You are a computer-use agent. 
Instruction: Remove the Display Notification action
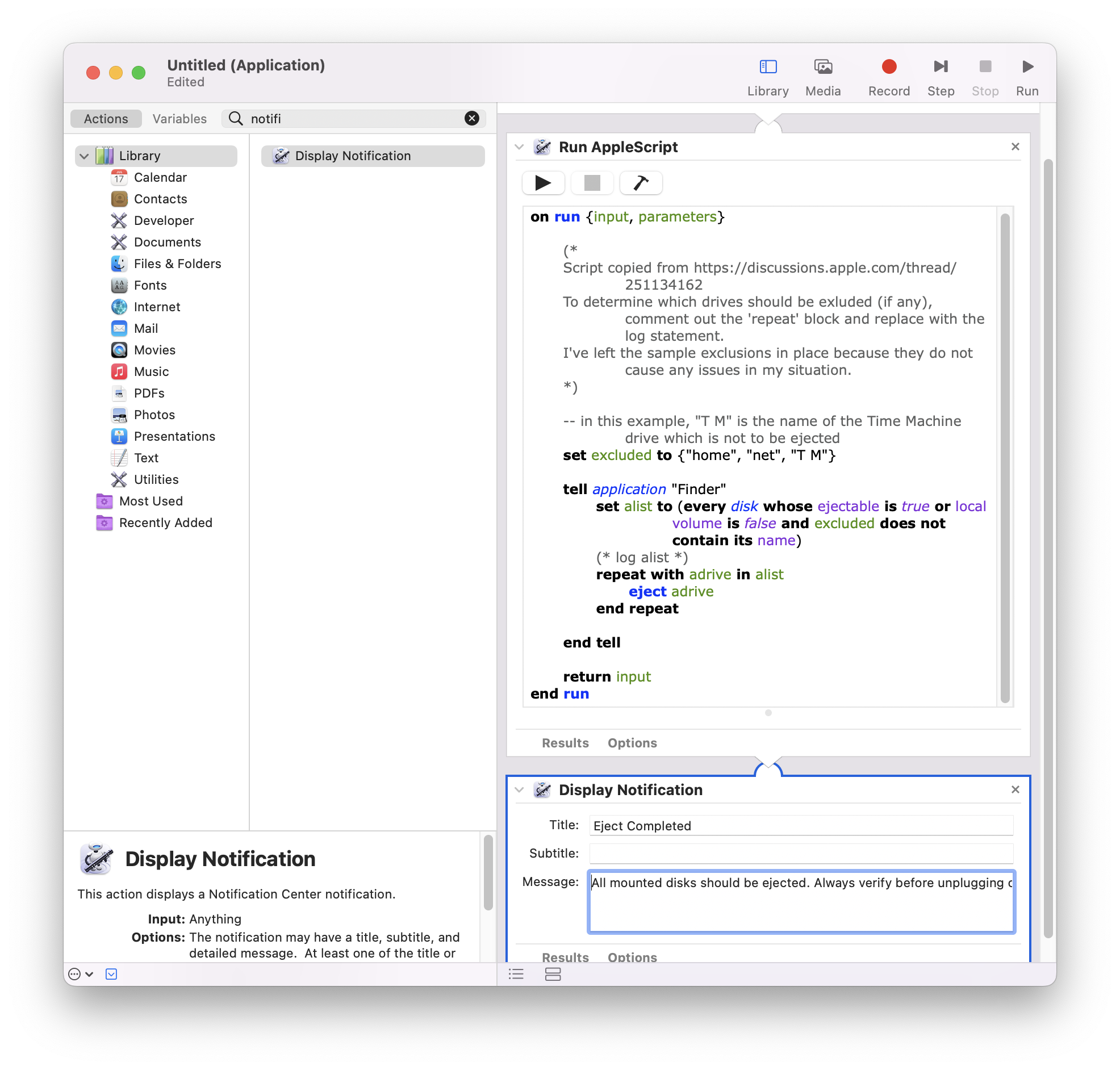point(1015,790)
